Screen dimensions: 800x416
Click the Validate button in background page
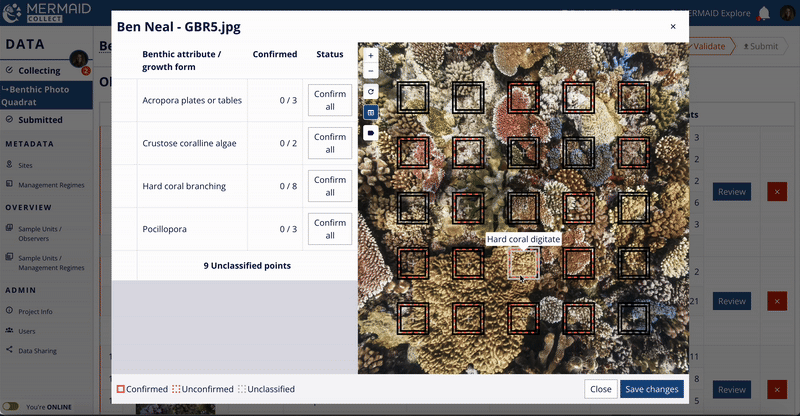click(x=709, y=46)
